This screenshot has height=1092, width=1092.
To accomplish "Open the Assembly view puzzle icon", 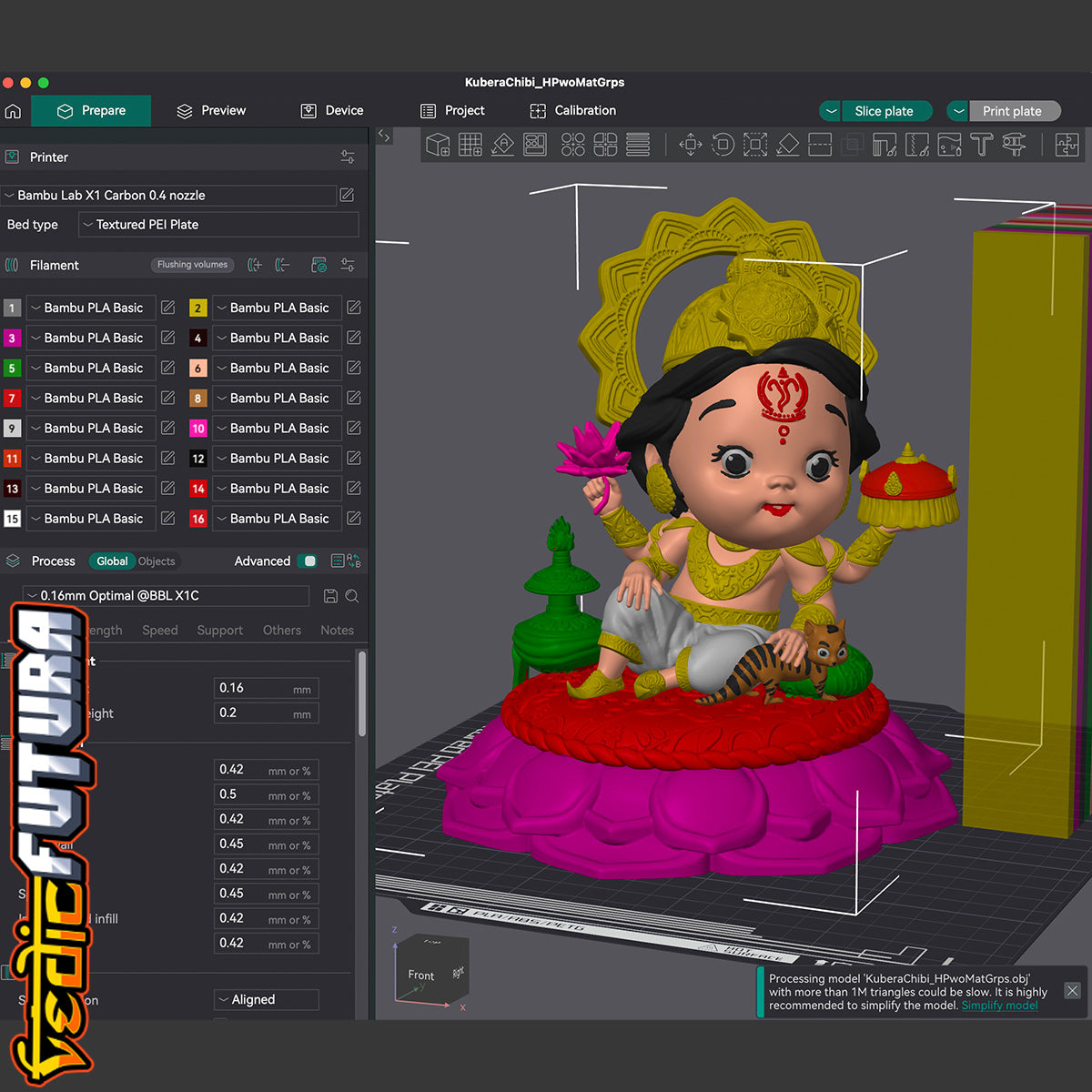I will click(x=1067, y=145).
